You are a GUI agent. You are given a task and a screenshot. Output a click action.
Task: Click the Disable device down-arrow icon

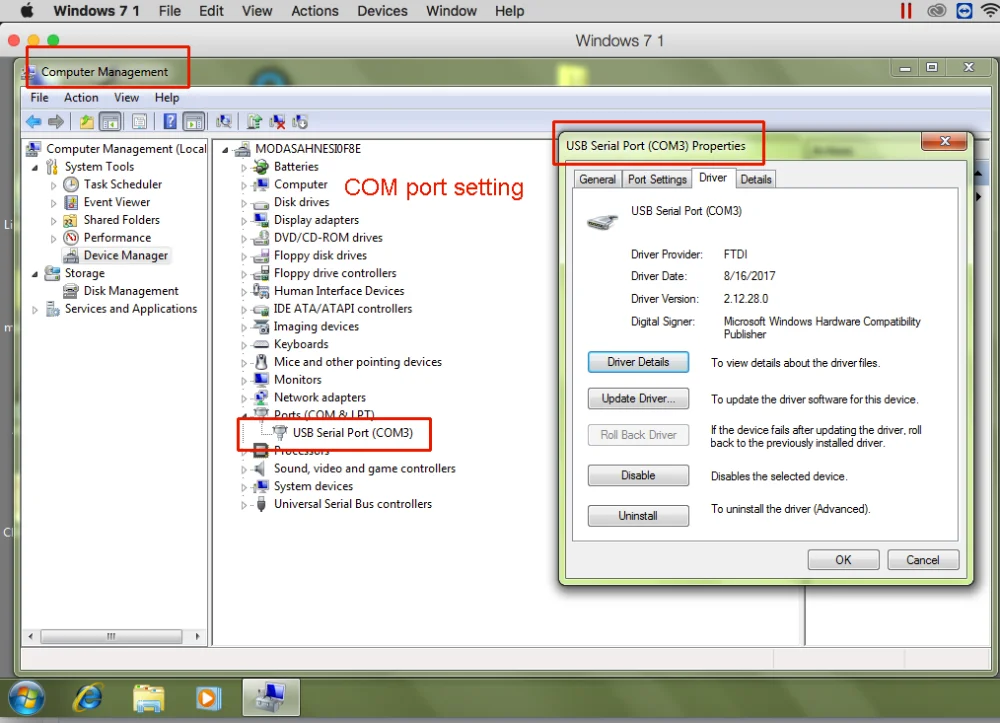tap(300, 121)
